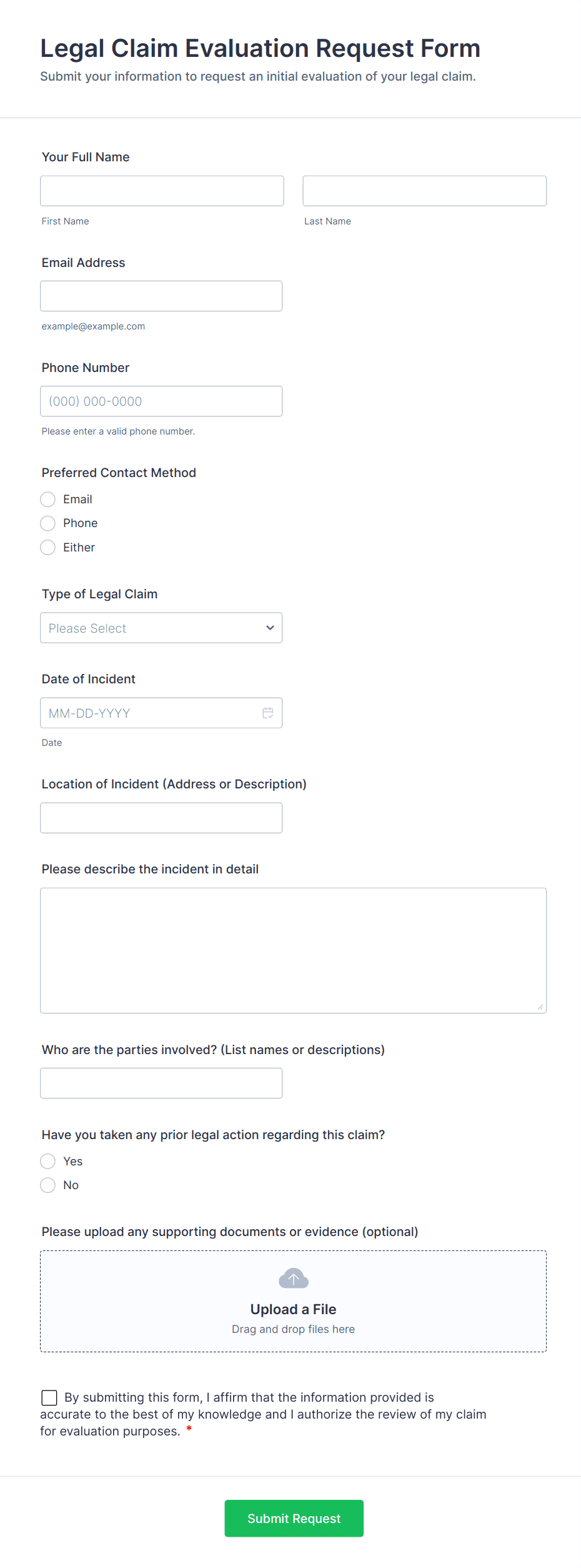This screenshot has height=1568, width=581.
Task: Click the MM-DD-YYYY date field
Action: coord(161,713)
